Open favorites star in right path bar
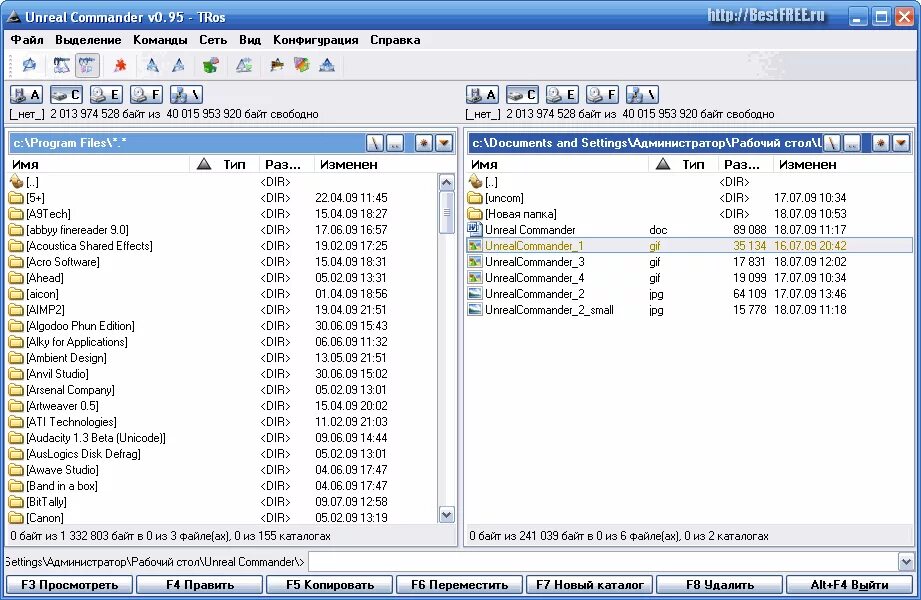The width and height of the screenshot is (921, 600). 880,143
